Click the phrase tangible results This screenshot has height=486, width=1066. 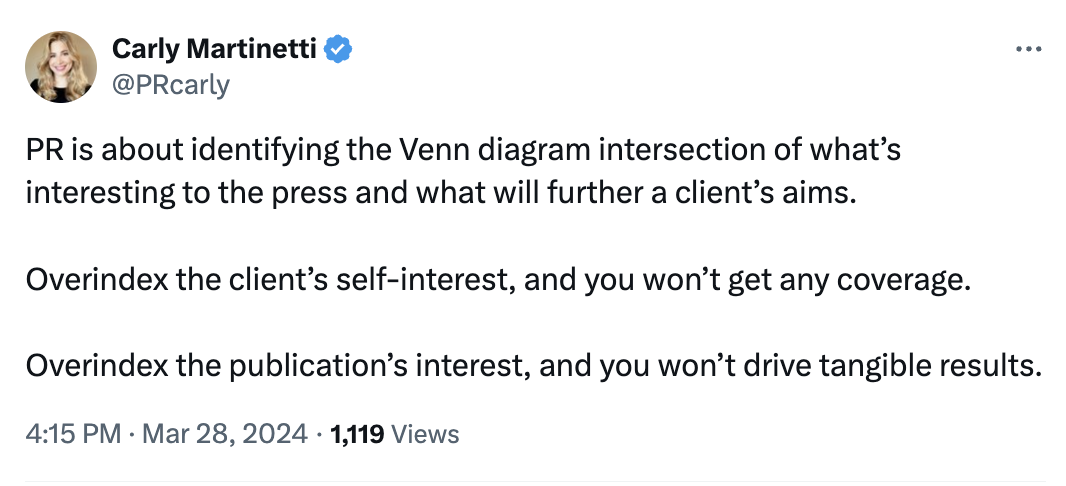931,368
